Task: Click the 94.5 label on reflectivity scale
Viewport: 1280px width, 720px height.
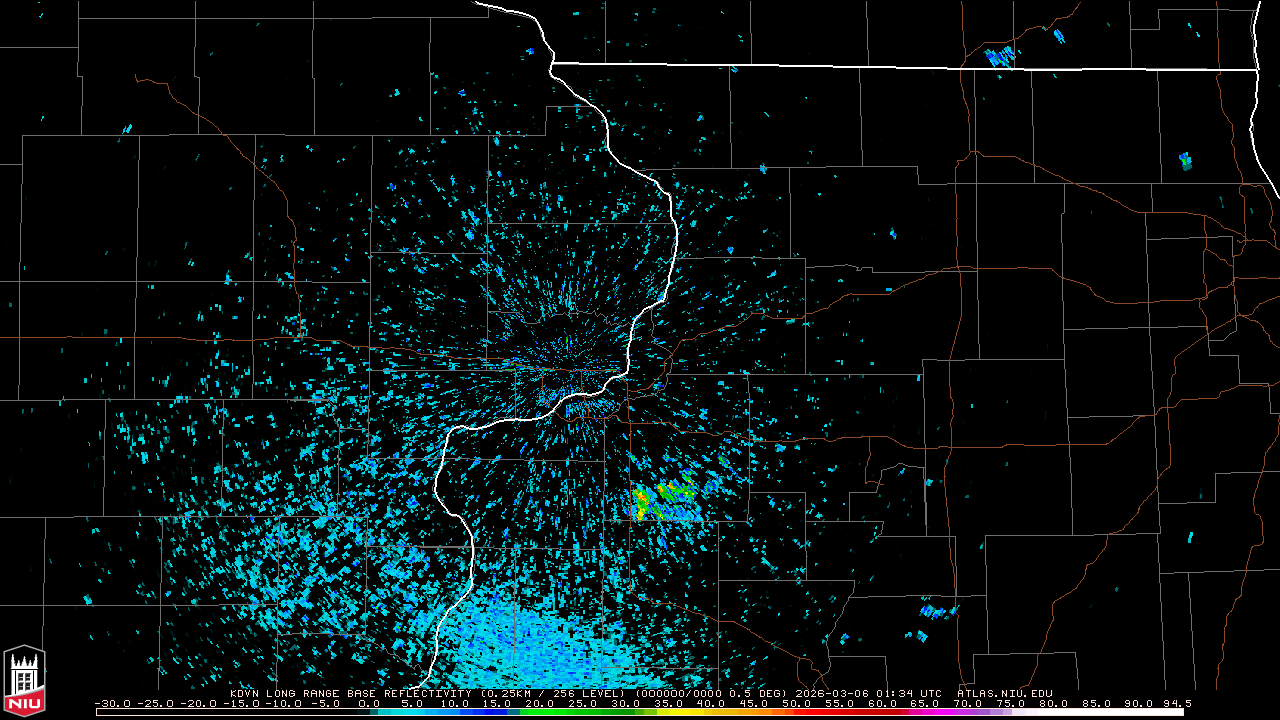Action: (1176, 703)
